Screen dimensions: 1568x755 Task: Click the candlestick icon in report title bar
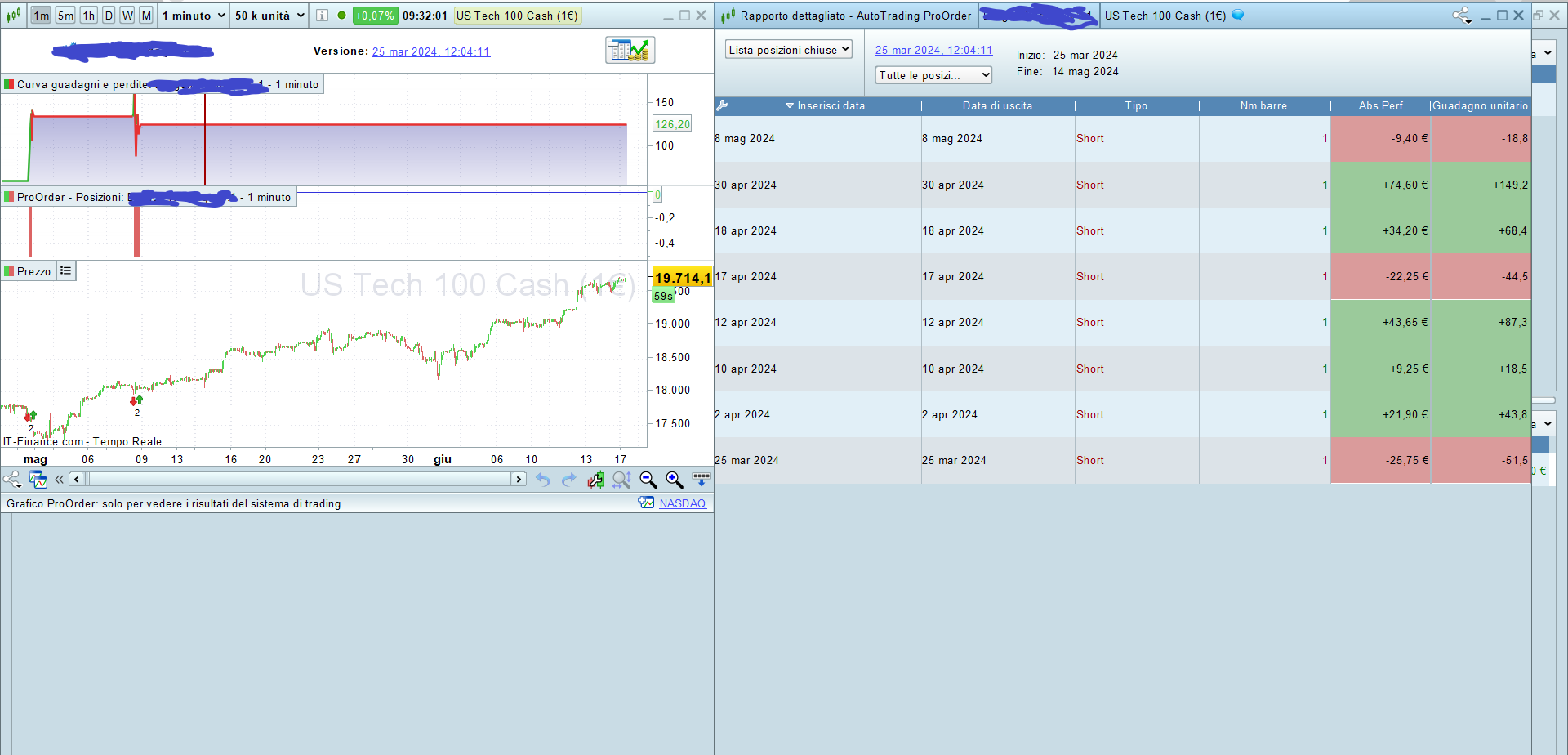[728, 15]
